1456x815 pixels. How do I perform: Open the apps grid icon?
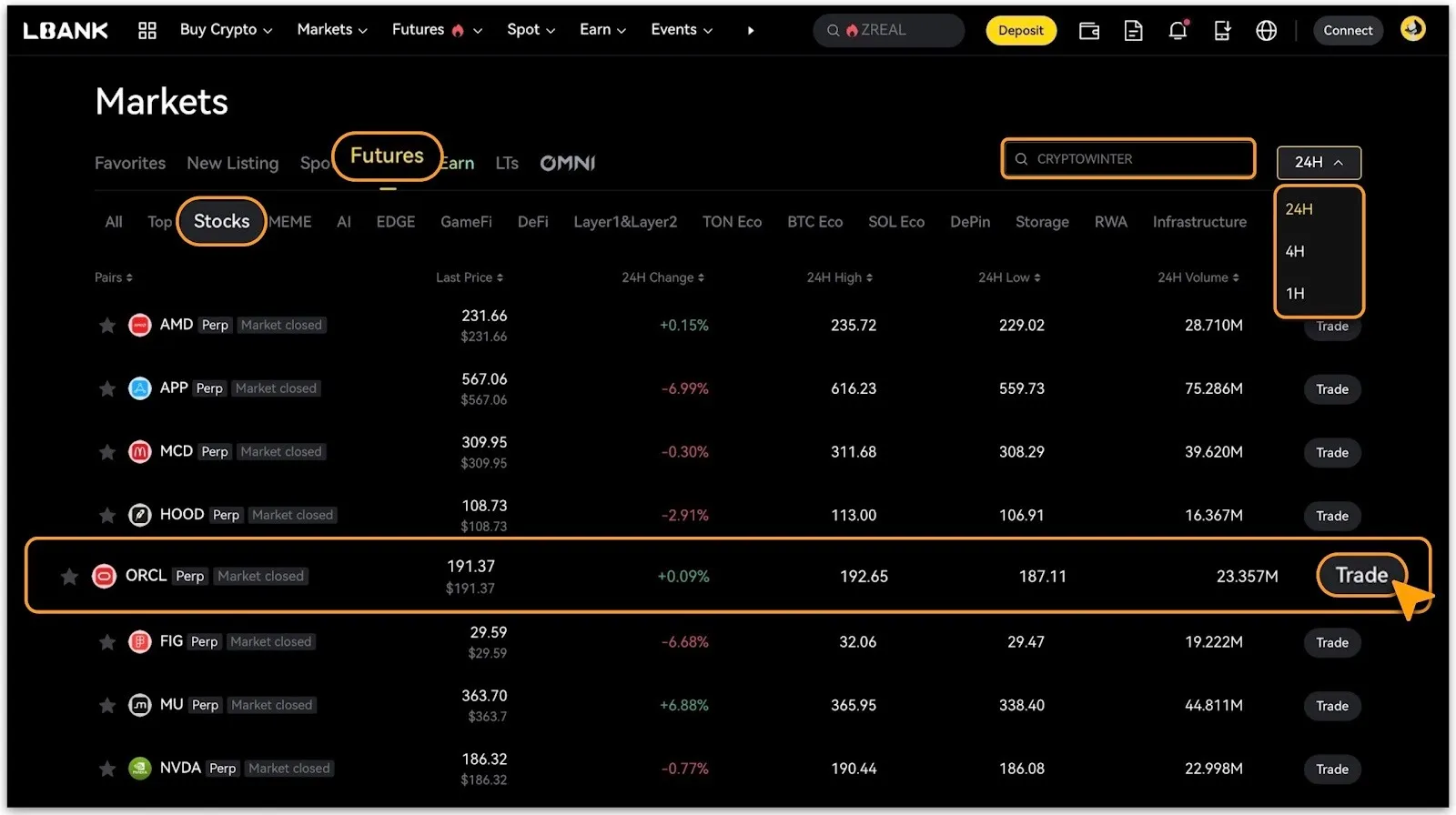tap(147, 31)
